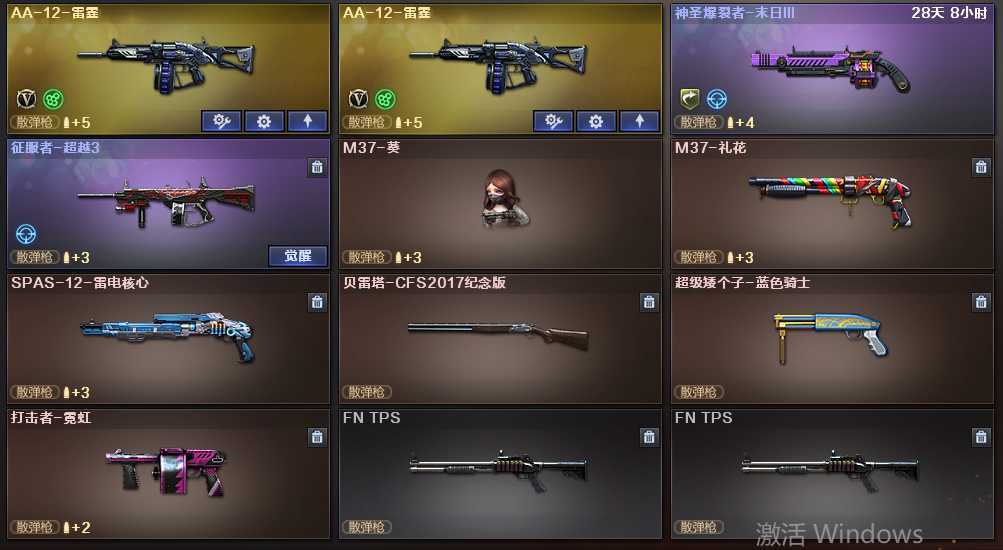Click gear settings on second AA-12-雷霆 card

[x=596, y=121]
